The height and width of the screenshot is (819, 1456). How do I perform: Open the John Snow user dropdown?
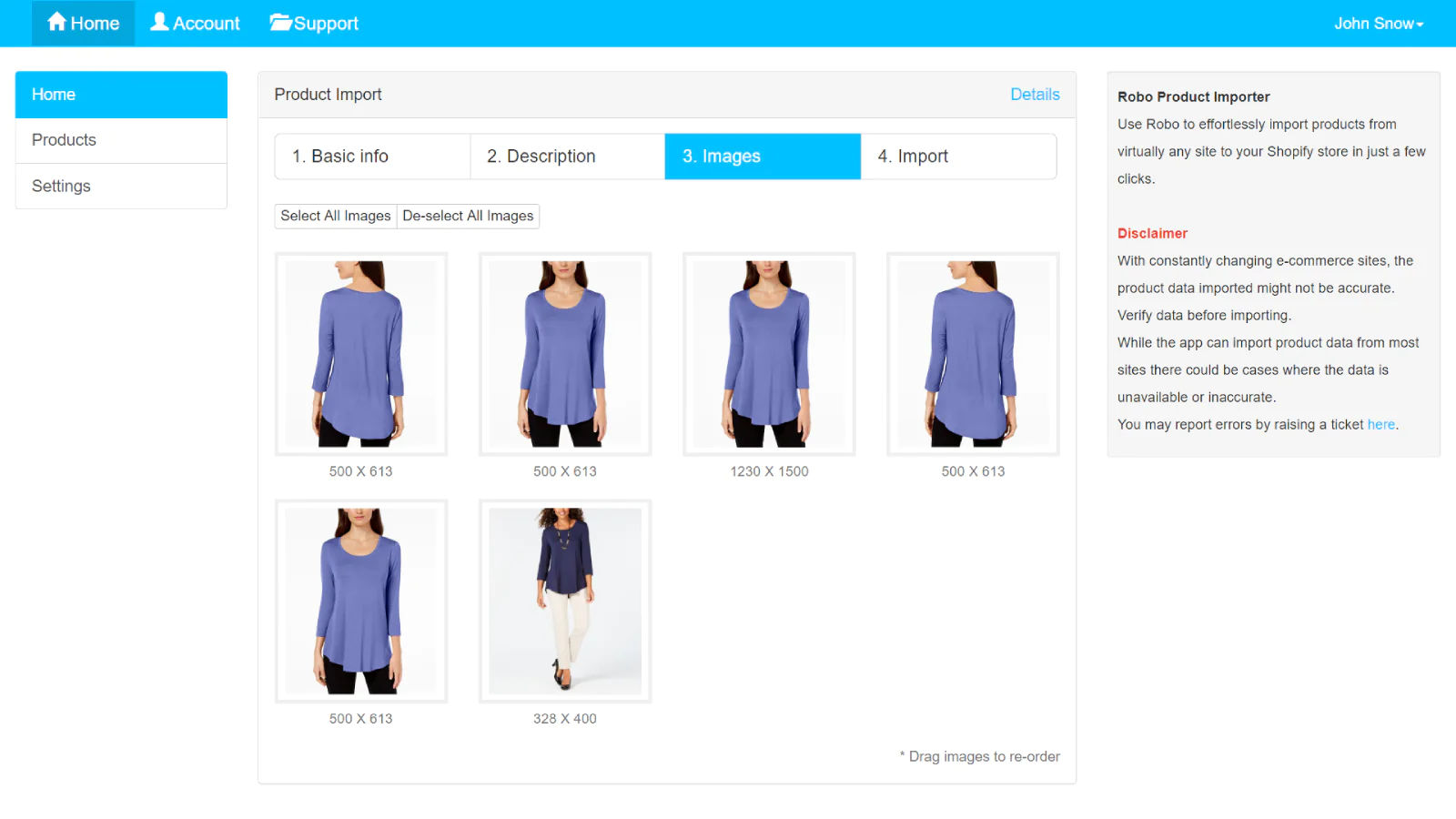tap(1379, 24)
